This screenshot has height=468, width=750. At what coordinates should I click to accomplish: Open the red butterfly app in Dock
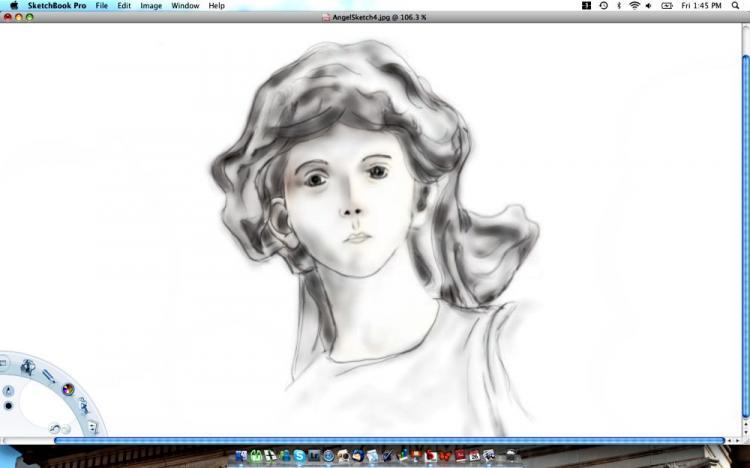pos(445,457)
